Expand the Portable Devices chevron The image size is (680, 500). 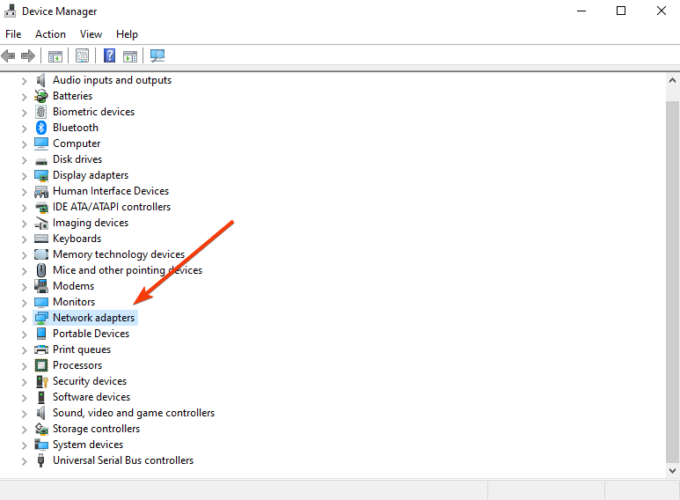tap(24, 334)
